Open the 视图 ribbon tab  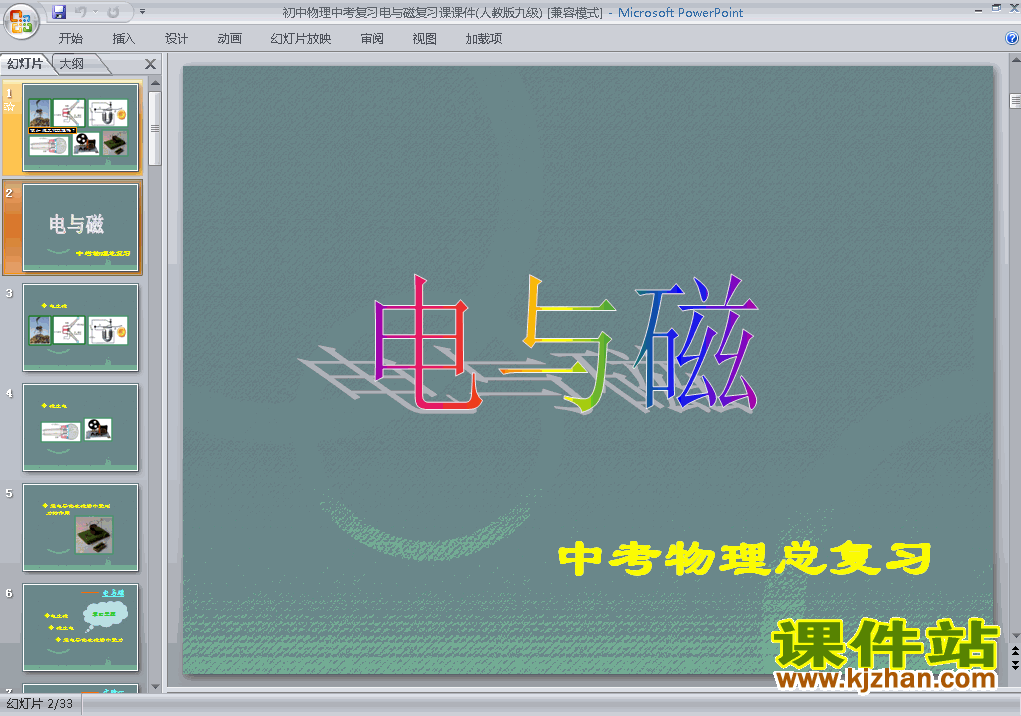(425, 38)
